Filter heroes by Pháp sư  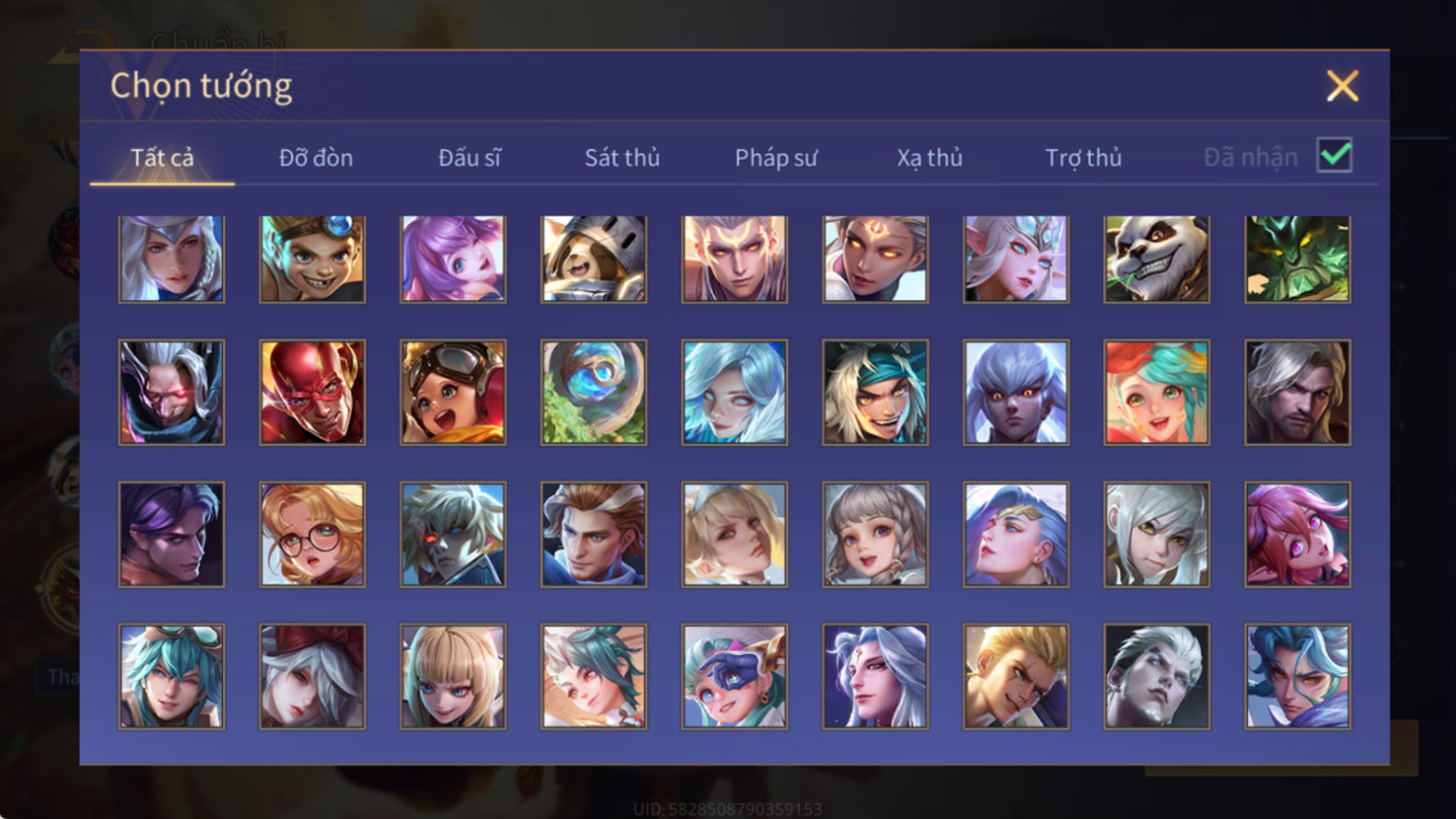[776, 158]
